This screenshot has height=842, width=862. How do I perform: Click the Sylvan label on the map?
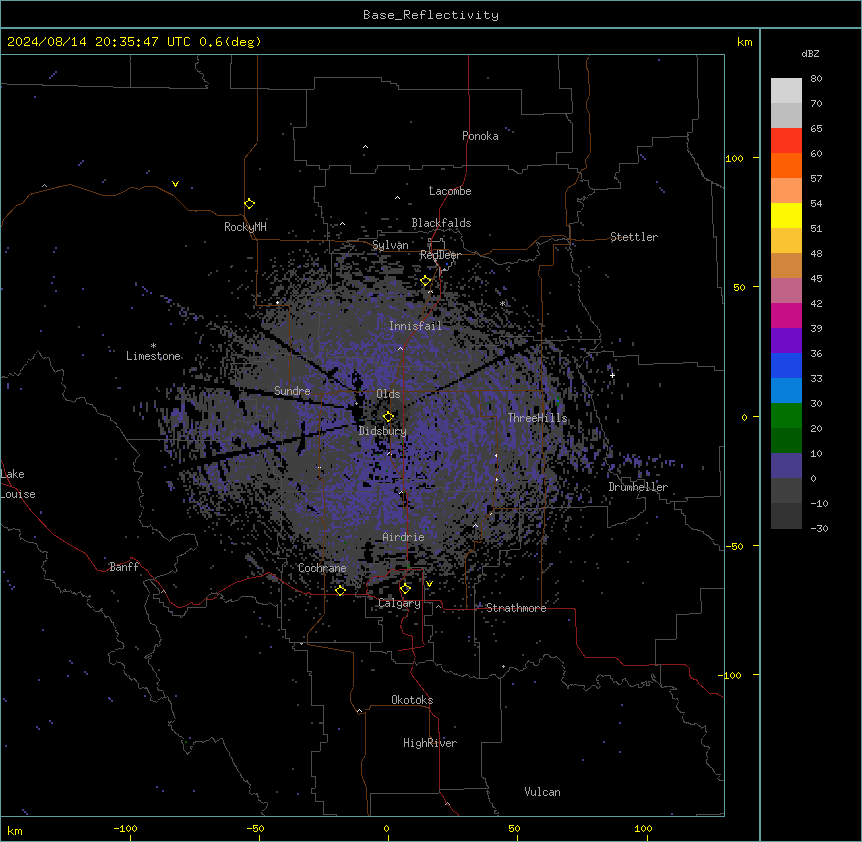coord(390,246)
